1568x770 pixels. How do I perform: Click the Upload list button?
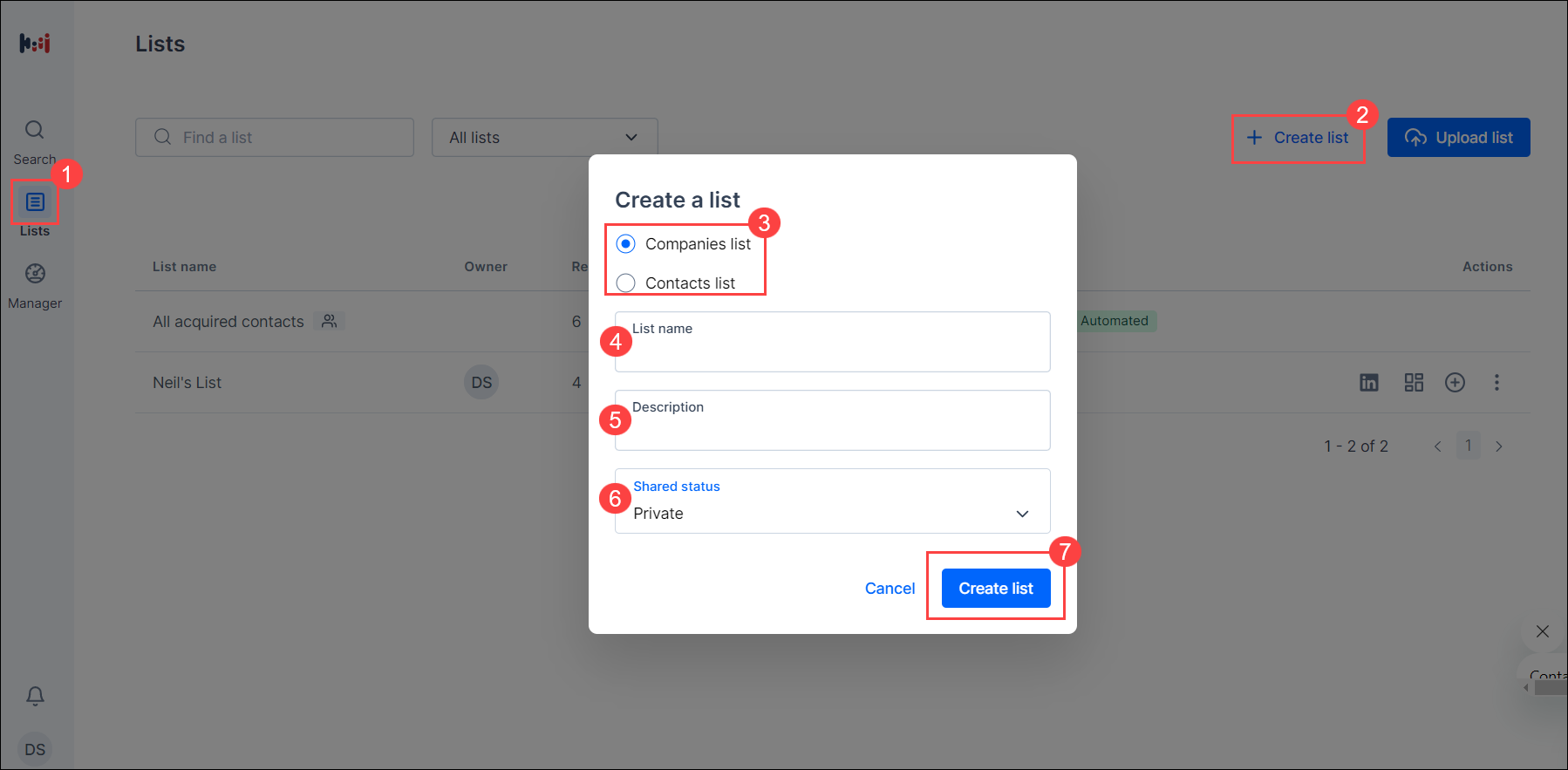[1459, 138]
